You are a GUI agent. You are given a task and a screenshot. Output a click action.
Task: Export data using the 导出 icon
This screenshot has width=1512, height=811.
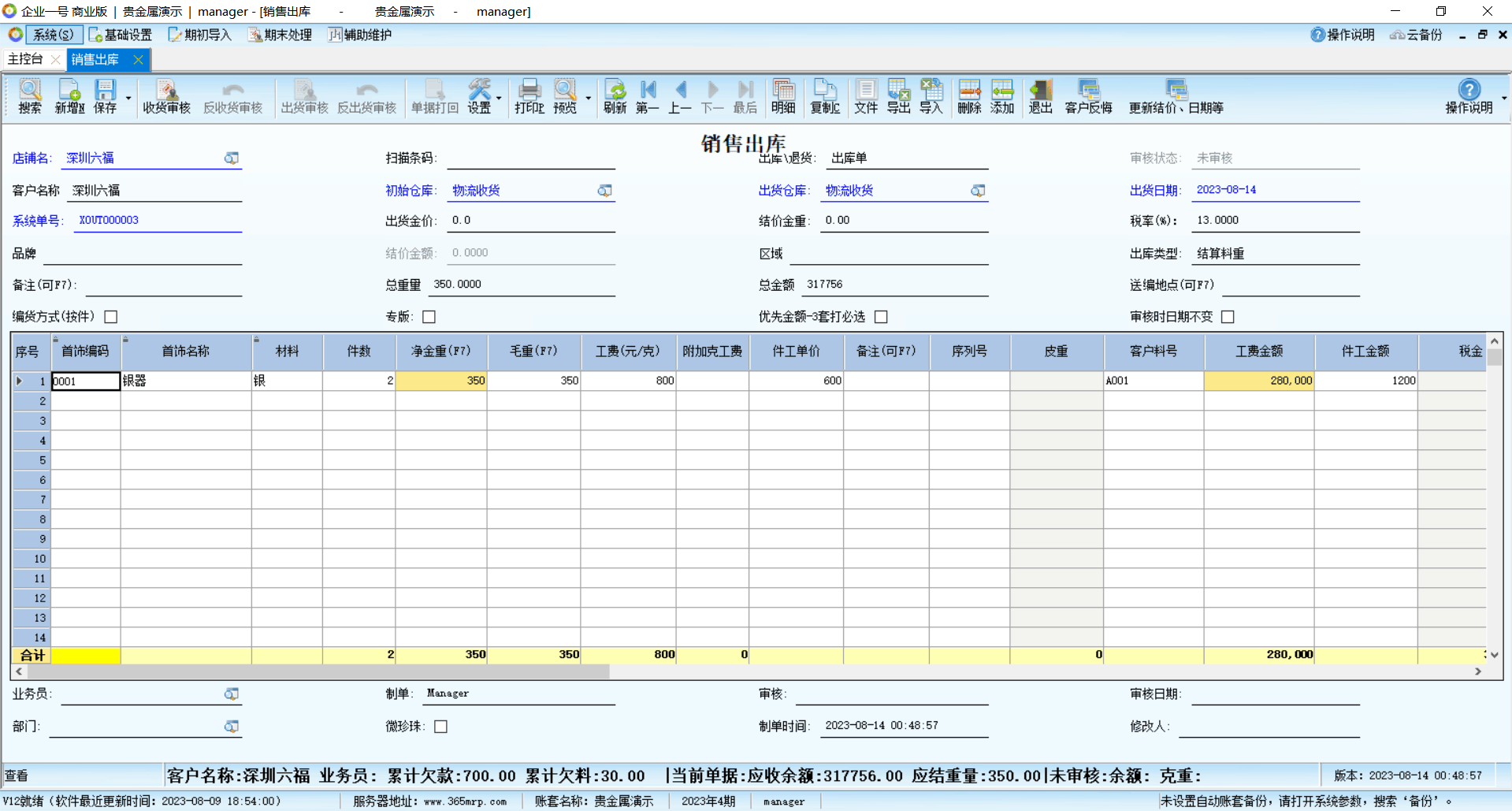[898, 96]
